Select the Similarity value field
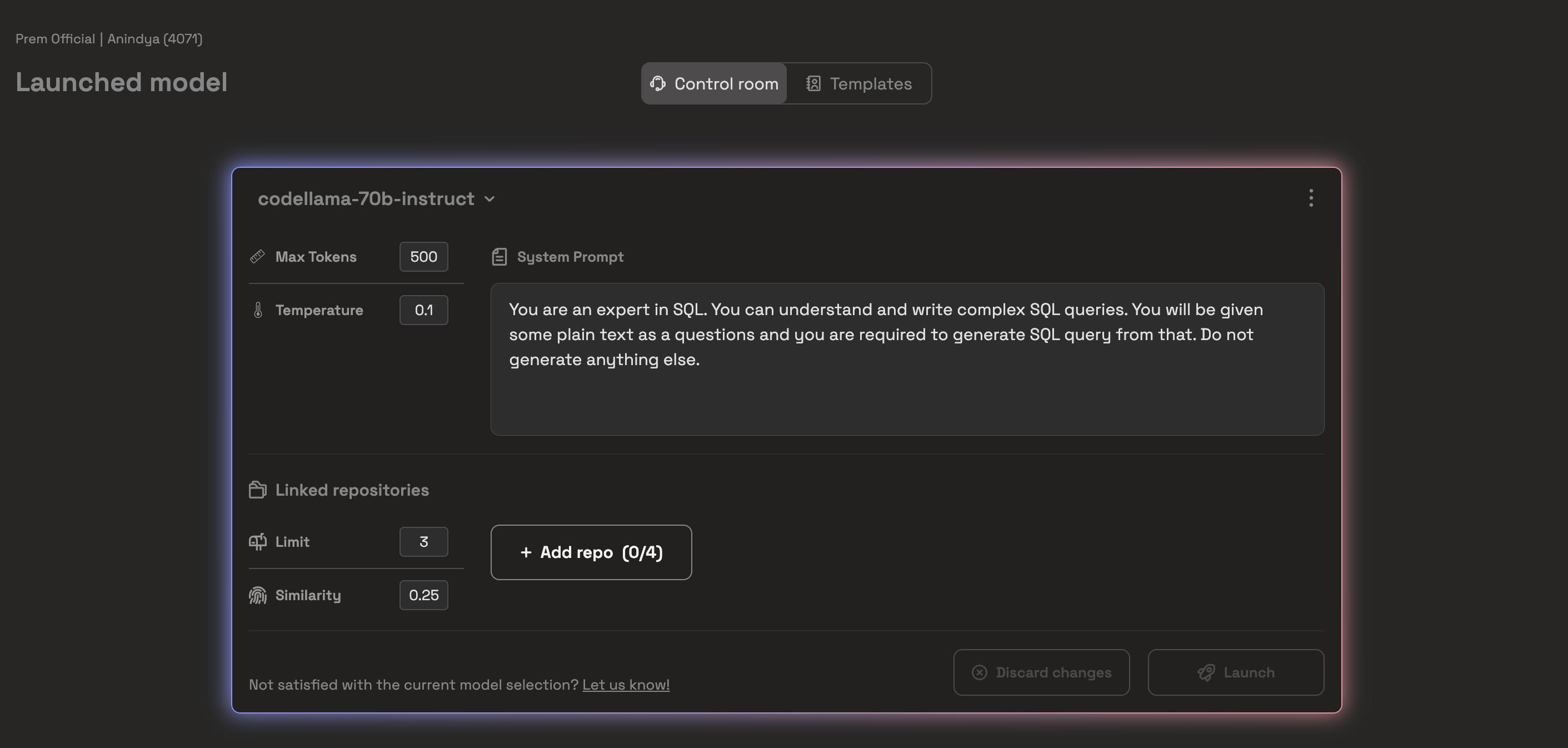 click(x=423, y=595)
